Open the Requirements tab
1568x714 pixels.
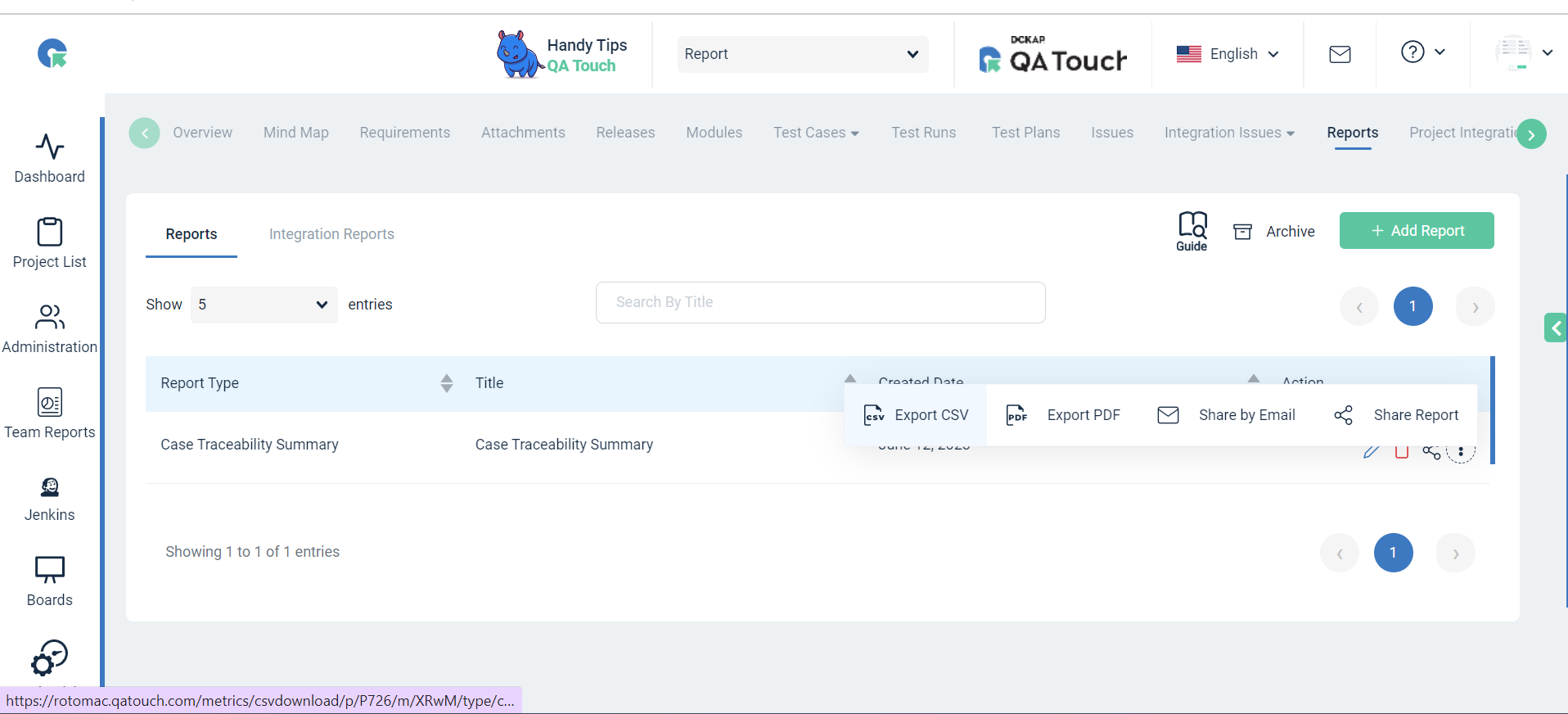(x=405, y=133)
